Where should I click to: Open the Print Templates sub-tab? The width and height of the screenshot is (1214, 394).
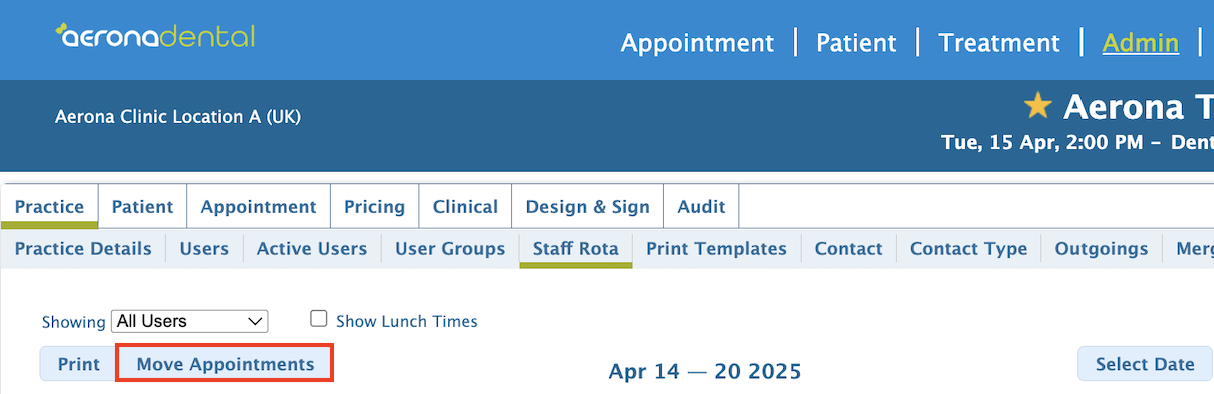716,249
